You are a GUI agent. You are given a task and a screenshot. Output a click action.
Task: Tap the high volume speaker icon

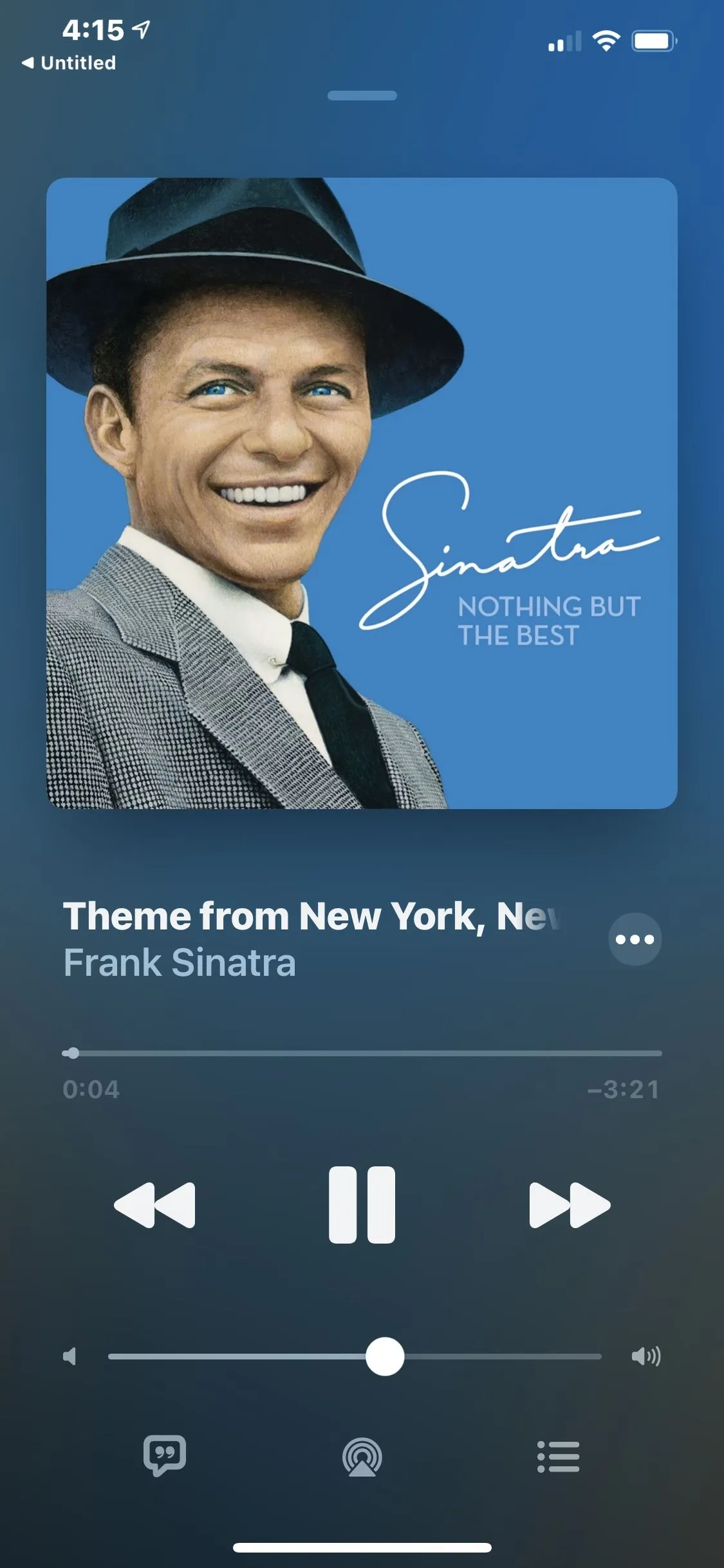tap(646, 1356)
